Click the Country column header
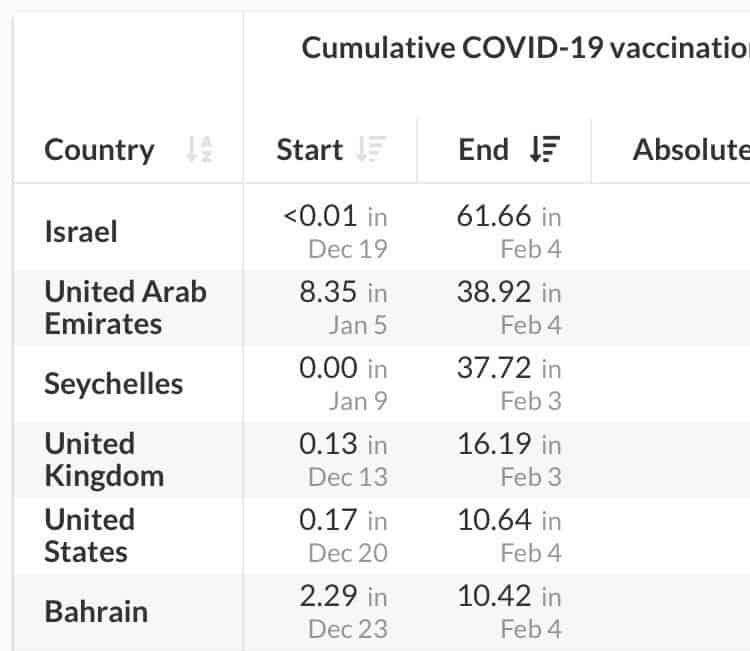This screenshot has width=750, height=651. coord(99,150)
